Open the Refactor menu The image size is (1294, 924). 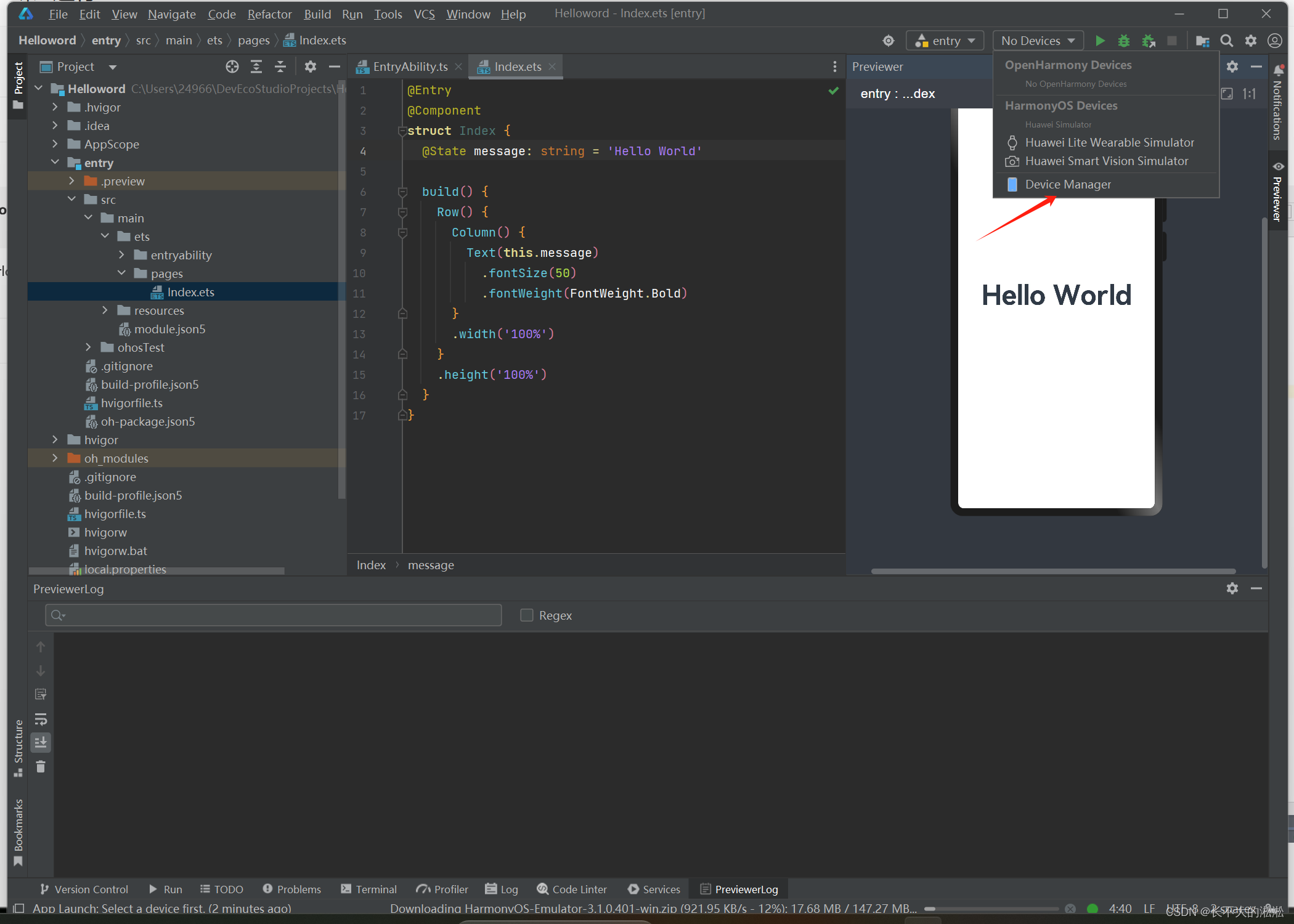[269, 14]
